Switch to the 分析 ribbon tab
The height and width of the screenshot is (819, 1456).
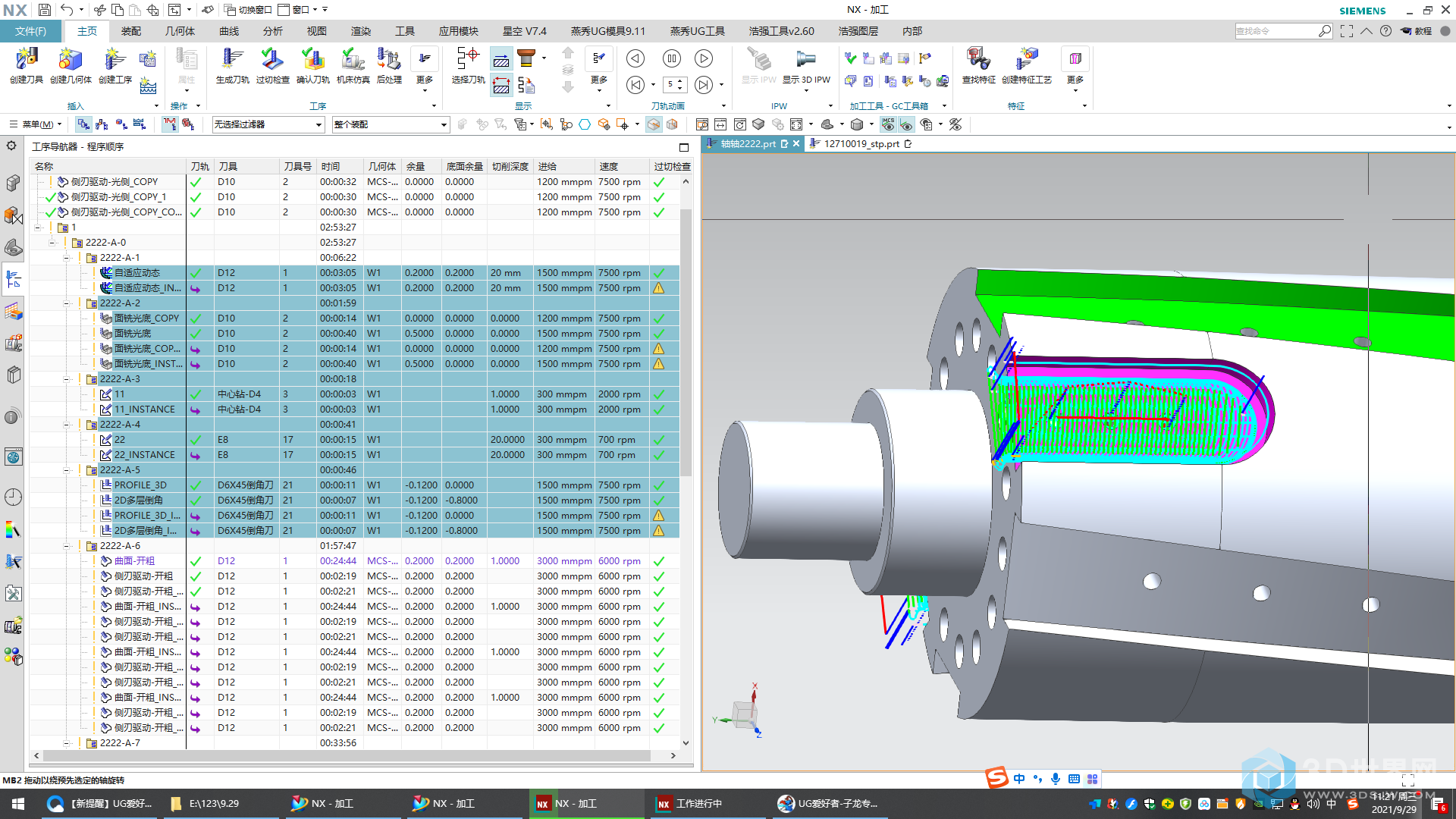[272, 31]
